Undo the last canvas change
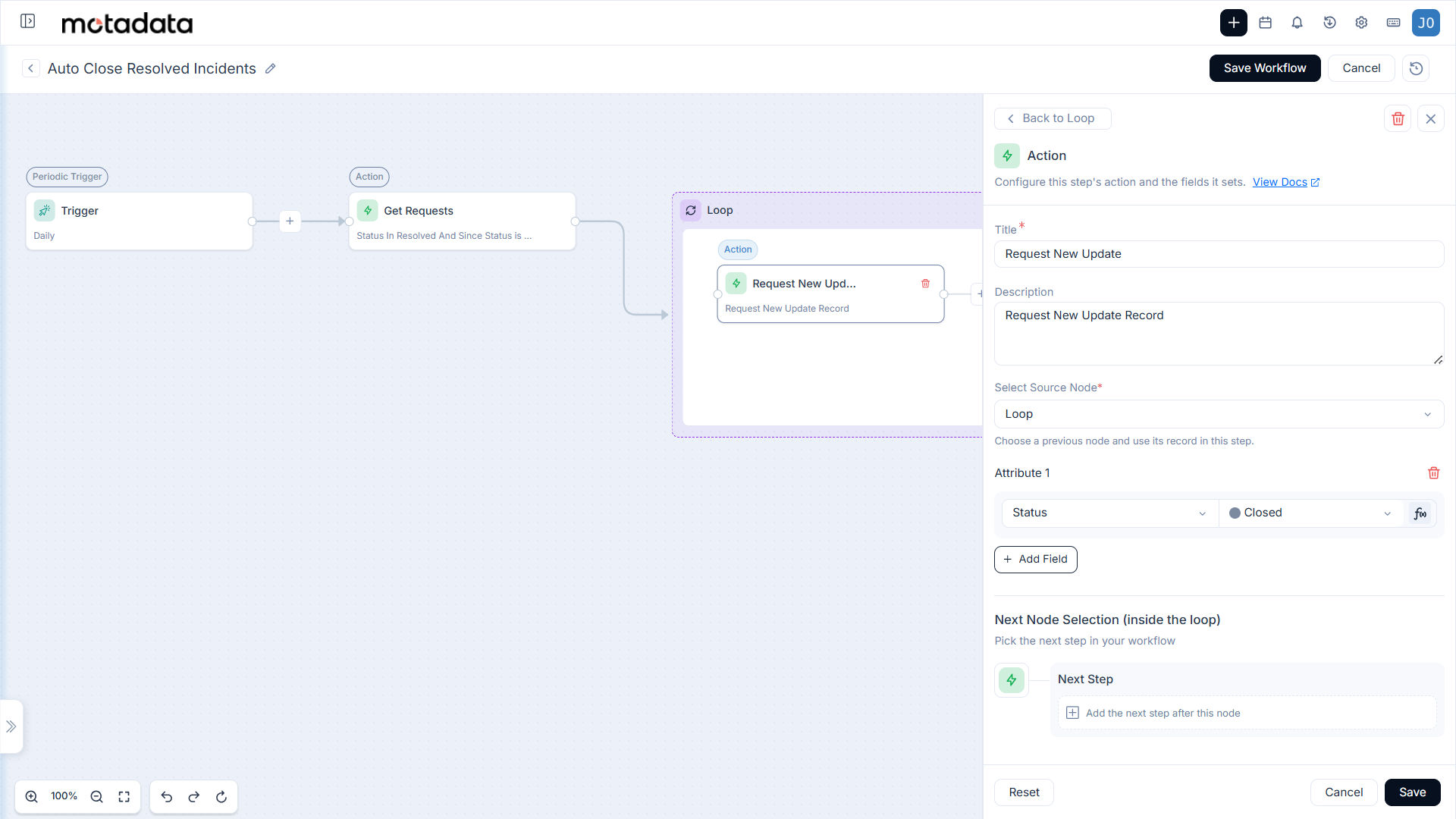 [167, 796]
